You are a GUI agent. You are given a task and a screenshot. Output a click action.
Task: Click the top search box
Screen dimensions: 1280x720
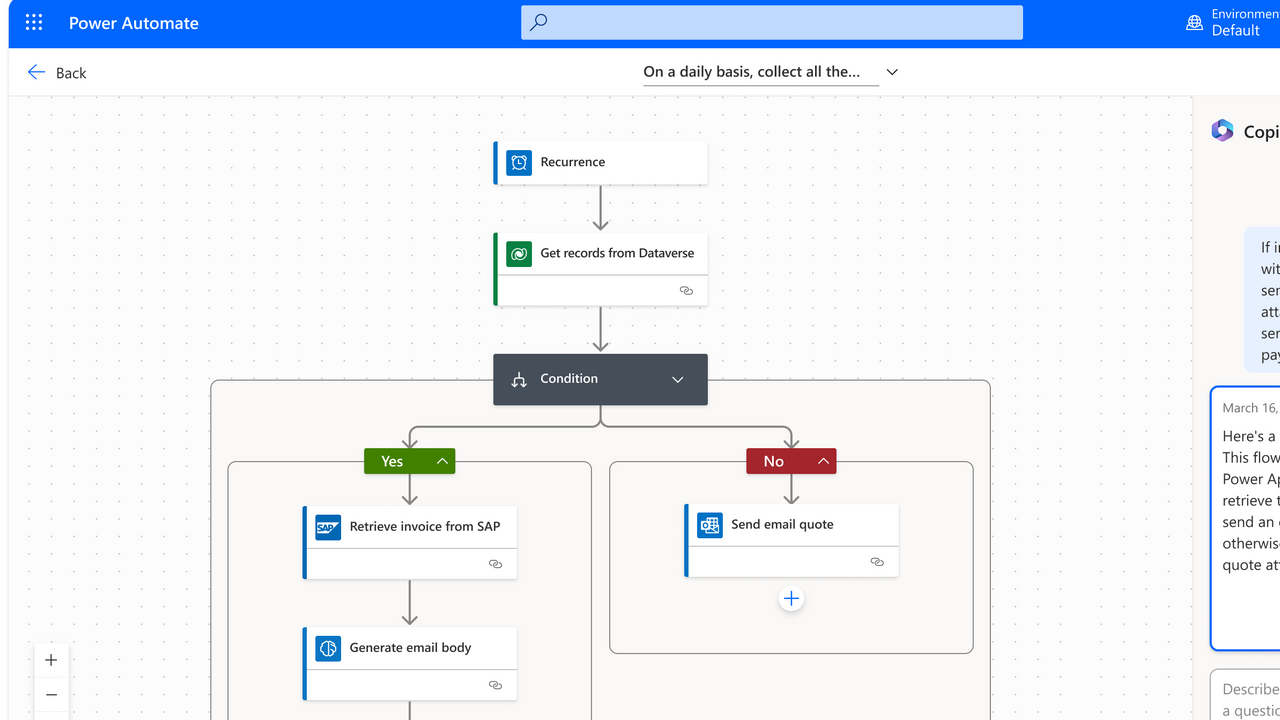pyautogui.click(x=771, y=22)
